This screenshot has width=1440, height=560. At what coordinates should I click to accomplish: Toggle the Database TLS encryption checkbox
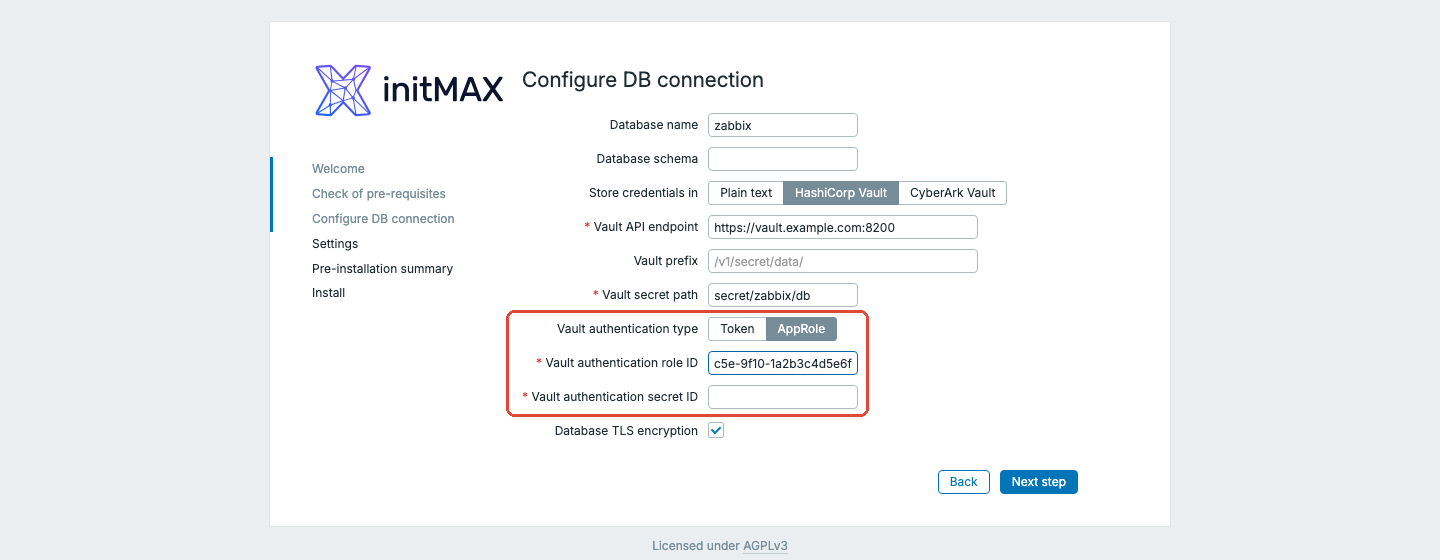pos(716,431)
